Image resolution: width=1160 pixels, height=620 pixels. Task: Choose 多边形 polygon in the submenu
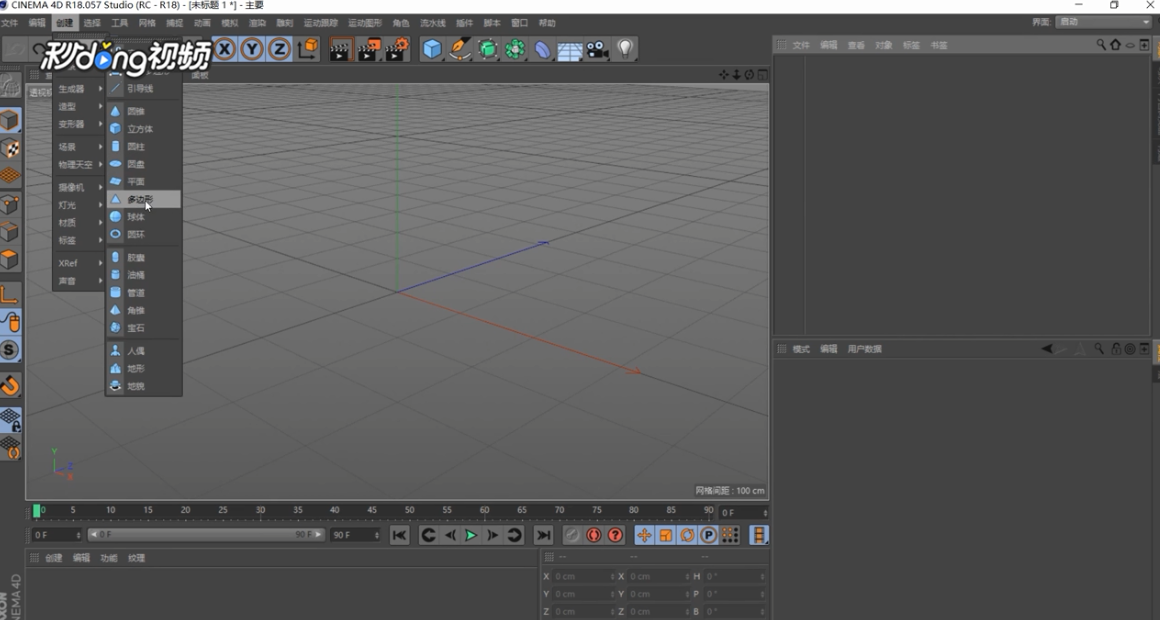144,199
